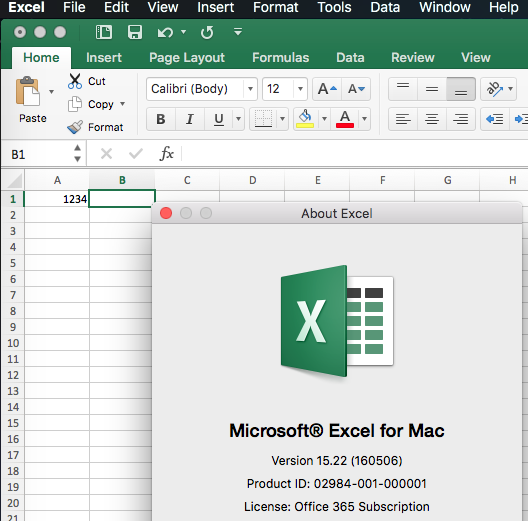
Task: Set top vertical alignment
Action: pyautogui.click(x=403, y=89)
